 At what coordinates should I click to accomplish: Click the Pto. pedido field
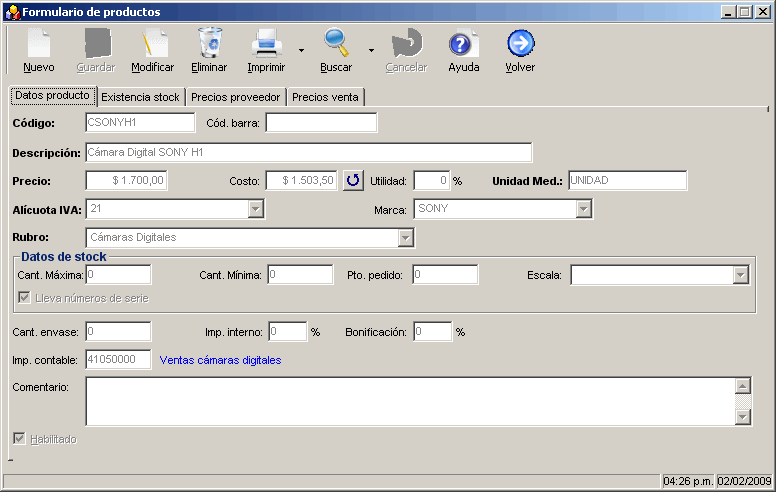point(445,275)
